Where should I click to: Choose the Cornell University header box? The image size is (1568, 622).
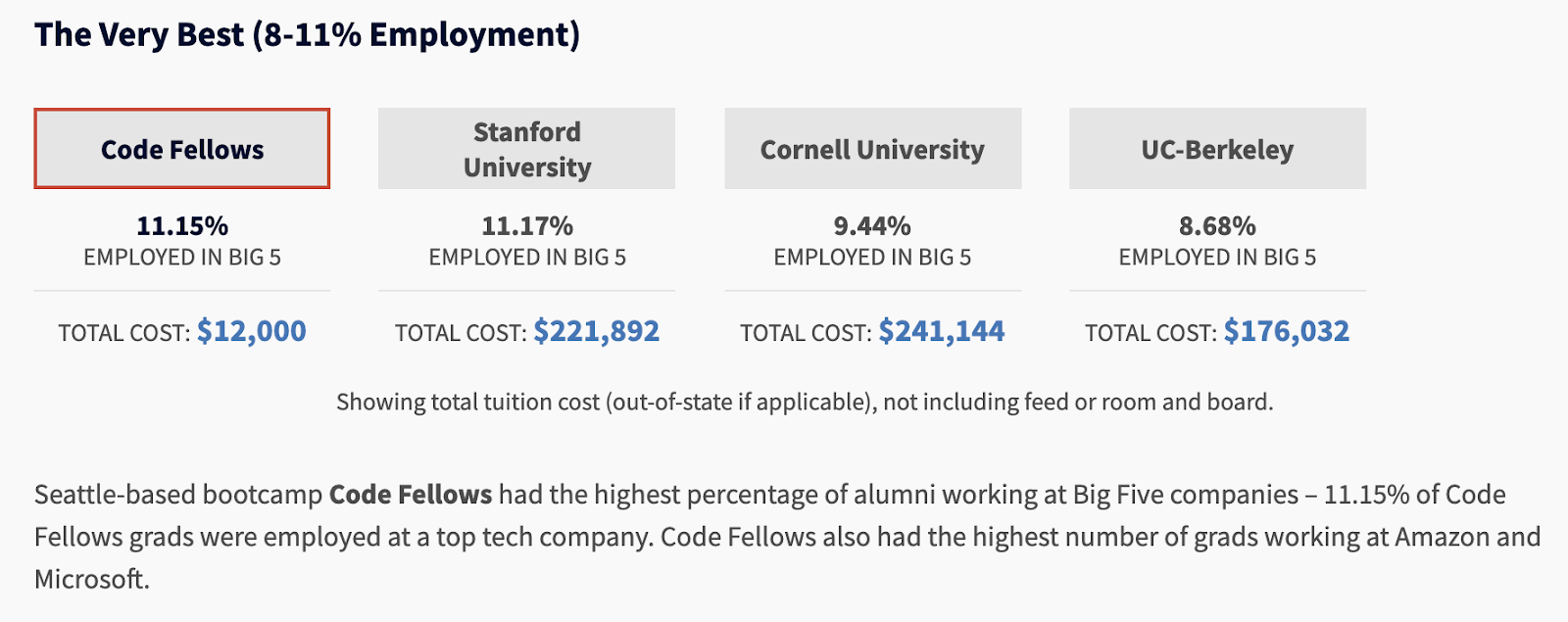pyautogui.click(x=872, y=149)
